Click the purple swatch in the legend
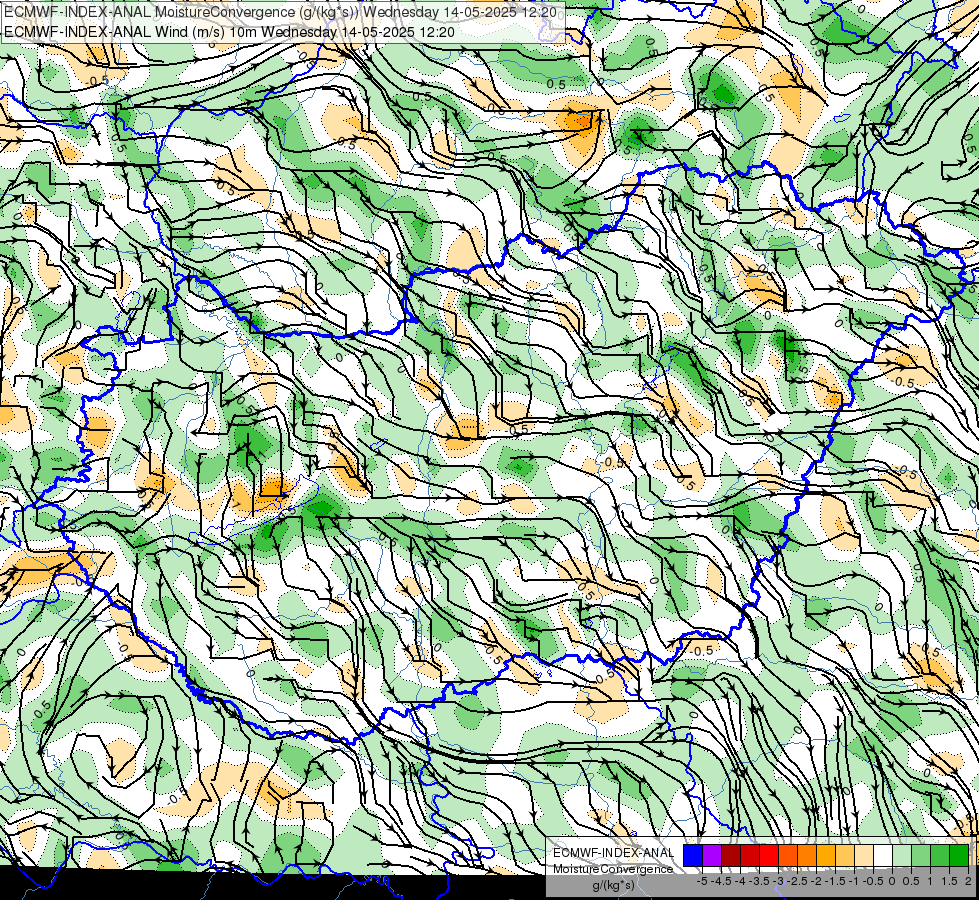Image resolution: width=979 pixels, height=900 pixels. [x=712, y=856]
